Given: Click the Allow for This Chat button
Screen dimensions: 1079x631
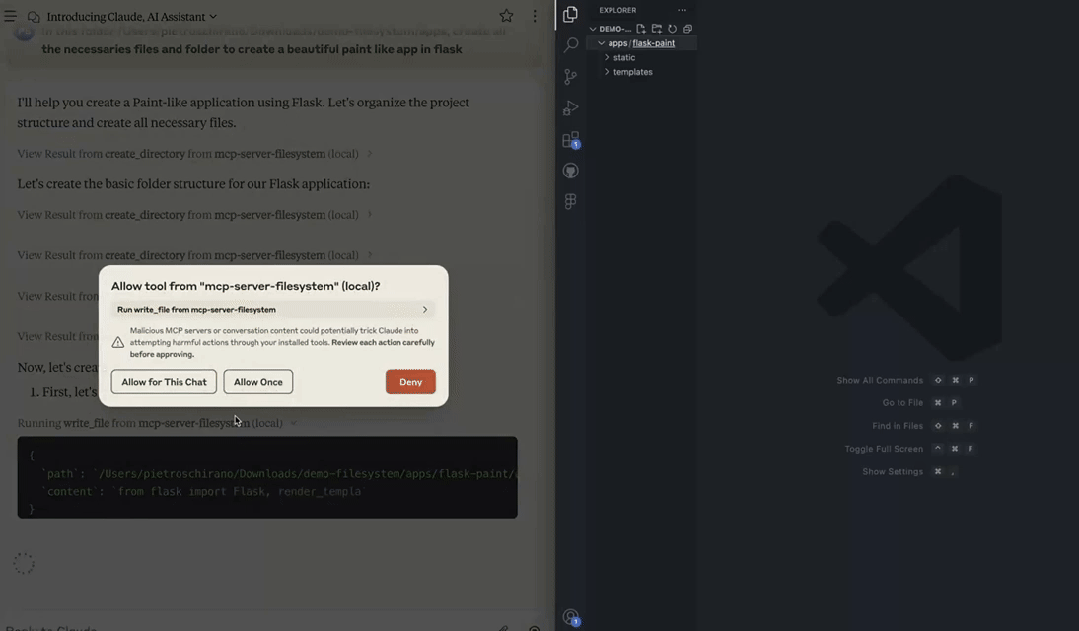Looking at the screenshot, I should coord(163,382).
